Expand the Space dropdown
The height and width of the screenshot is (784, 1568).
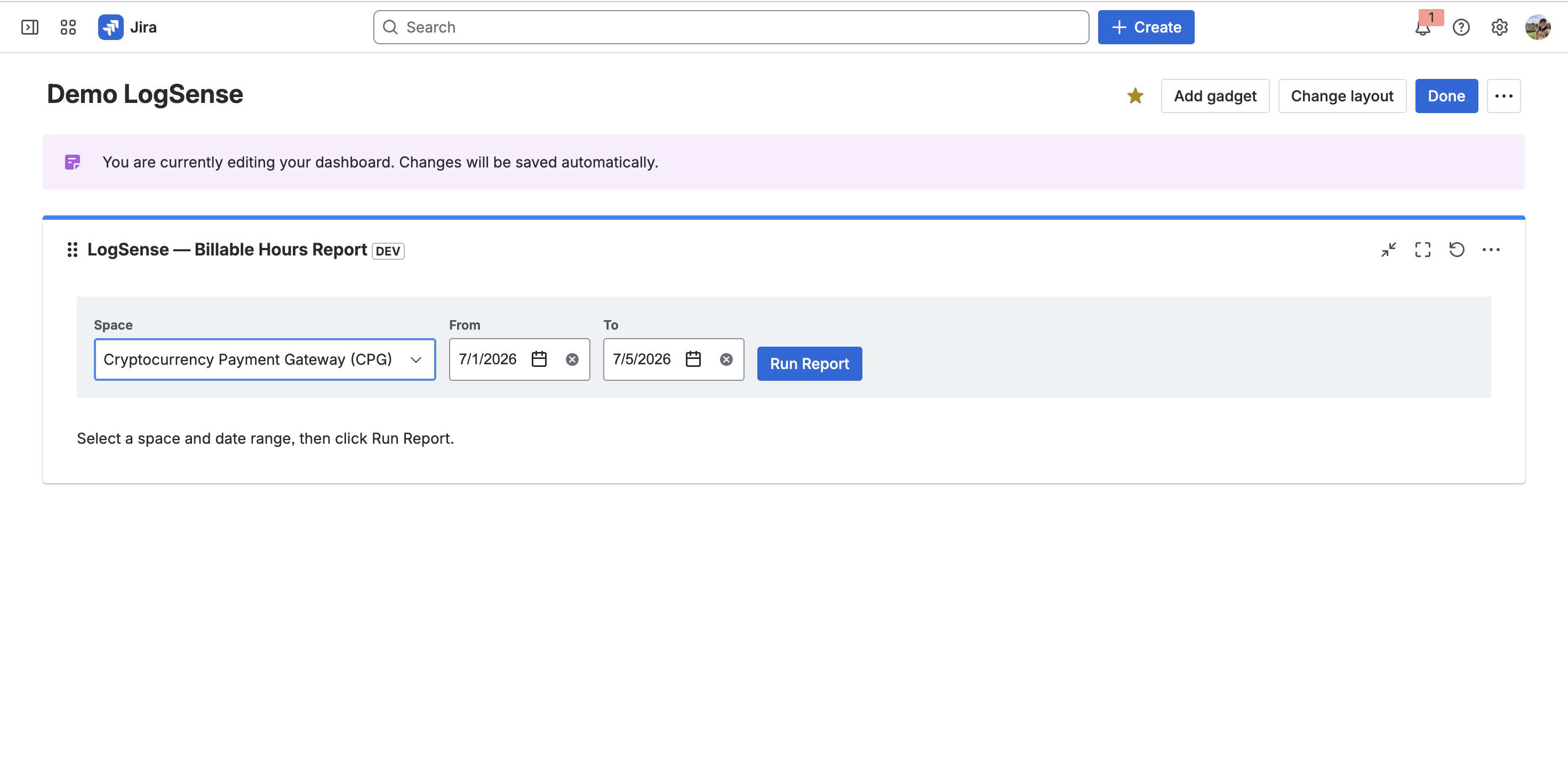click(x=265, y=359)
